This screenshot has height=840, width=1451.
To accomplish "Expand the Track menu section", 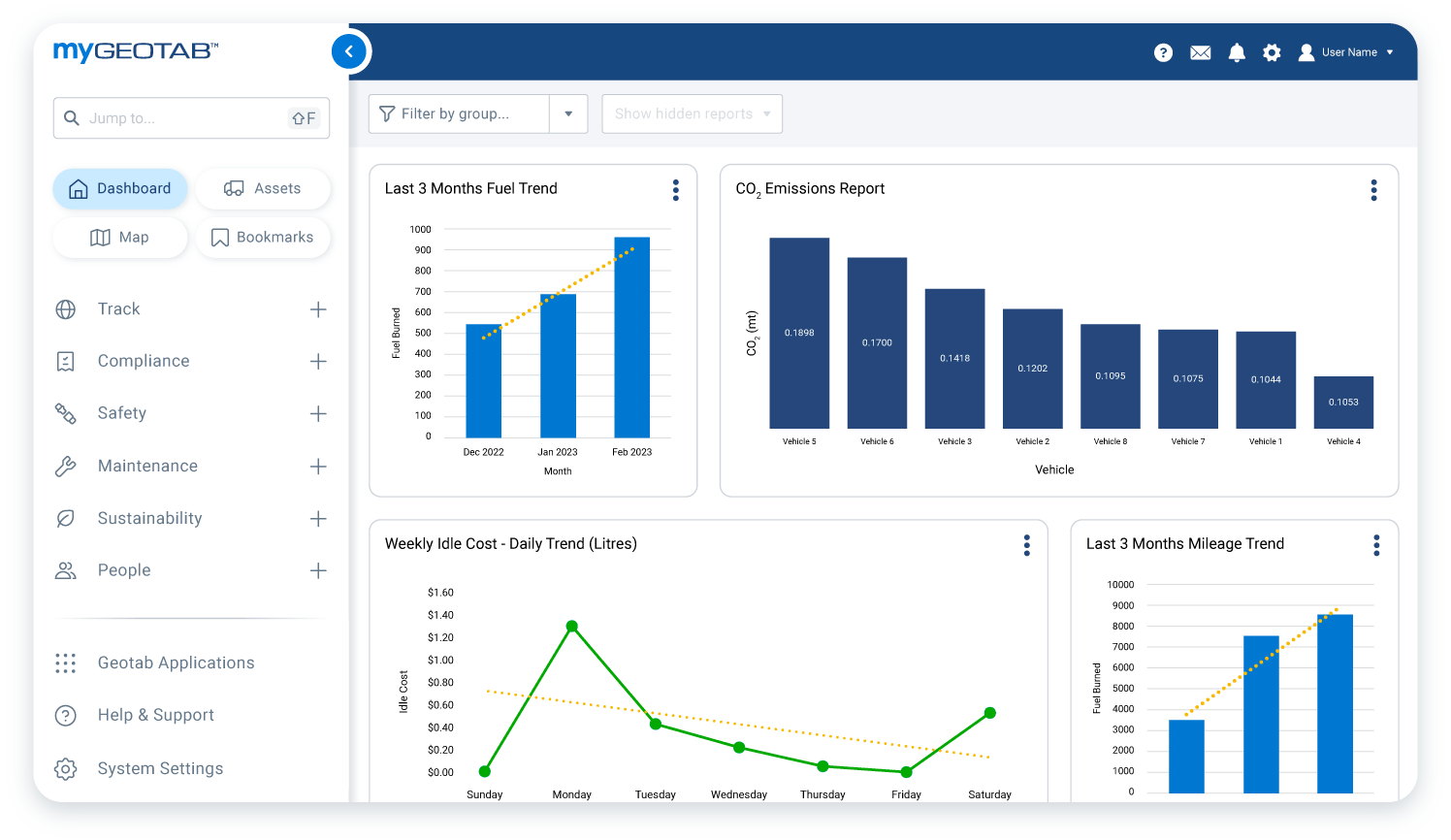I will [317, 309].
